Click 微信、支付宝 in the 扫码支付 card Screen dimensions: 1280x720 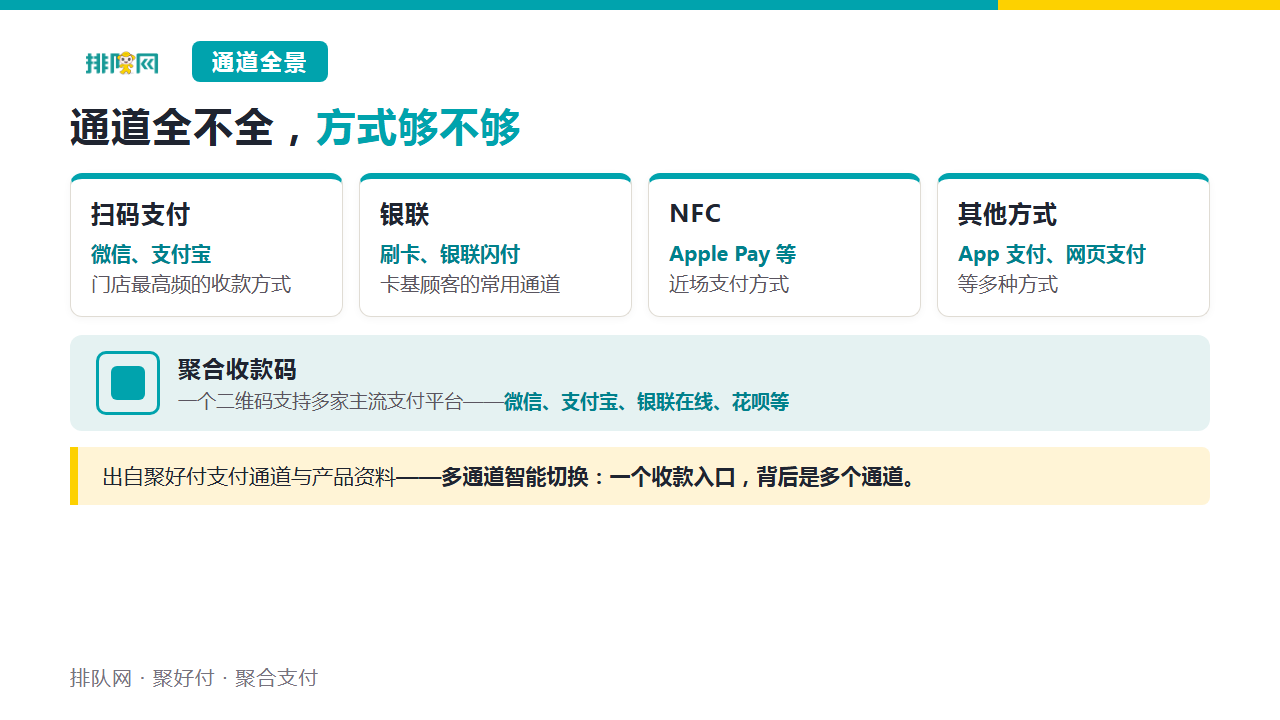tap(151, 254)
